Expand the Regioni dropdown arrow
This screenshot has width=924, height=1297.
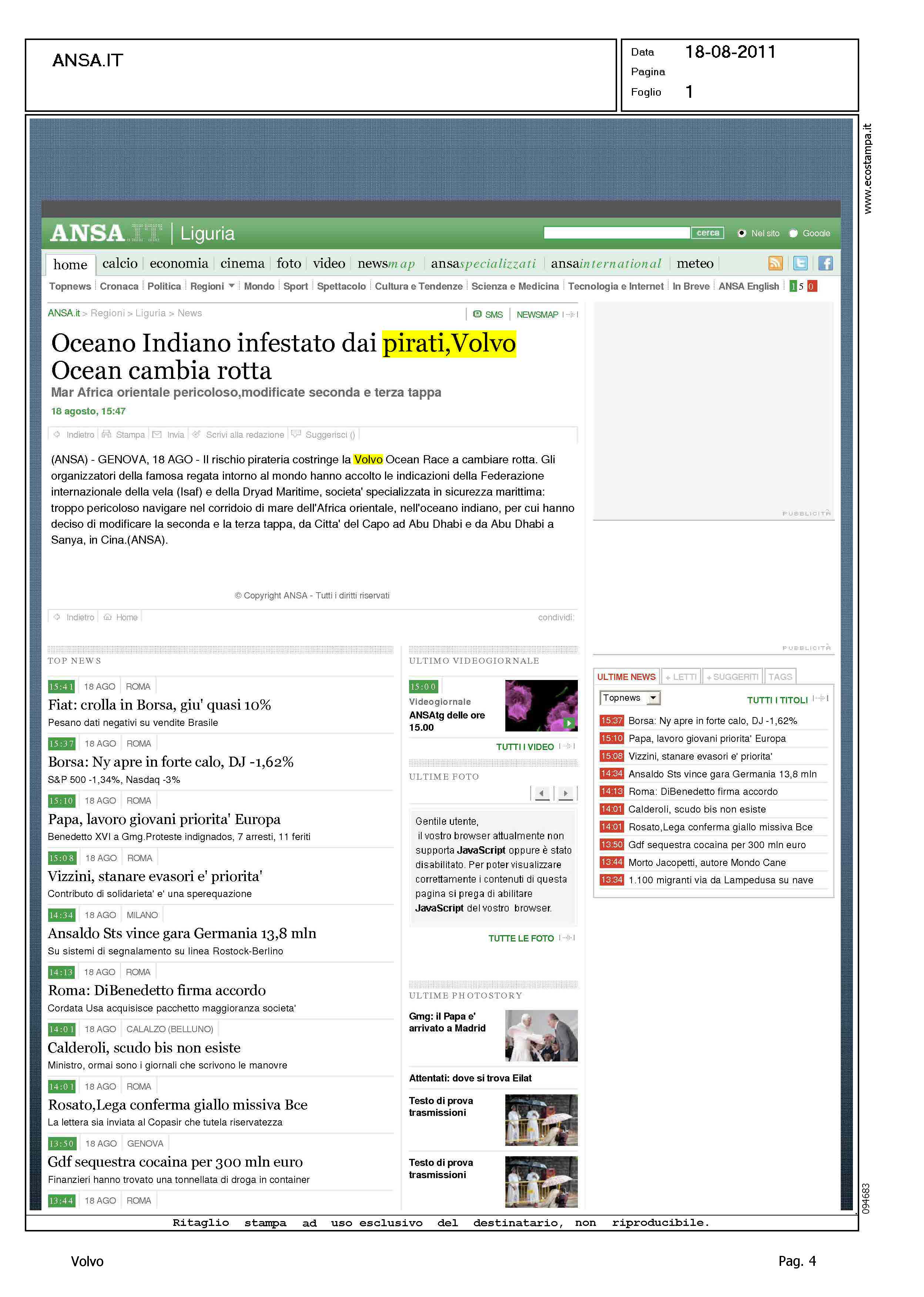(x=232, y=286)
